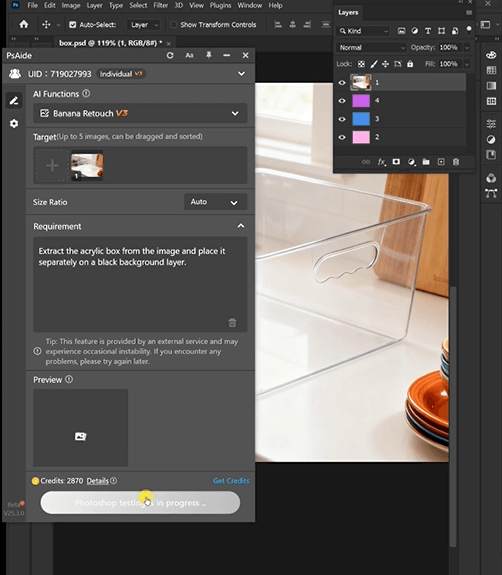Collapse the Requirement section

241,226
